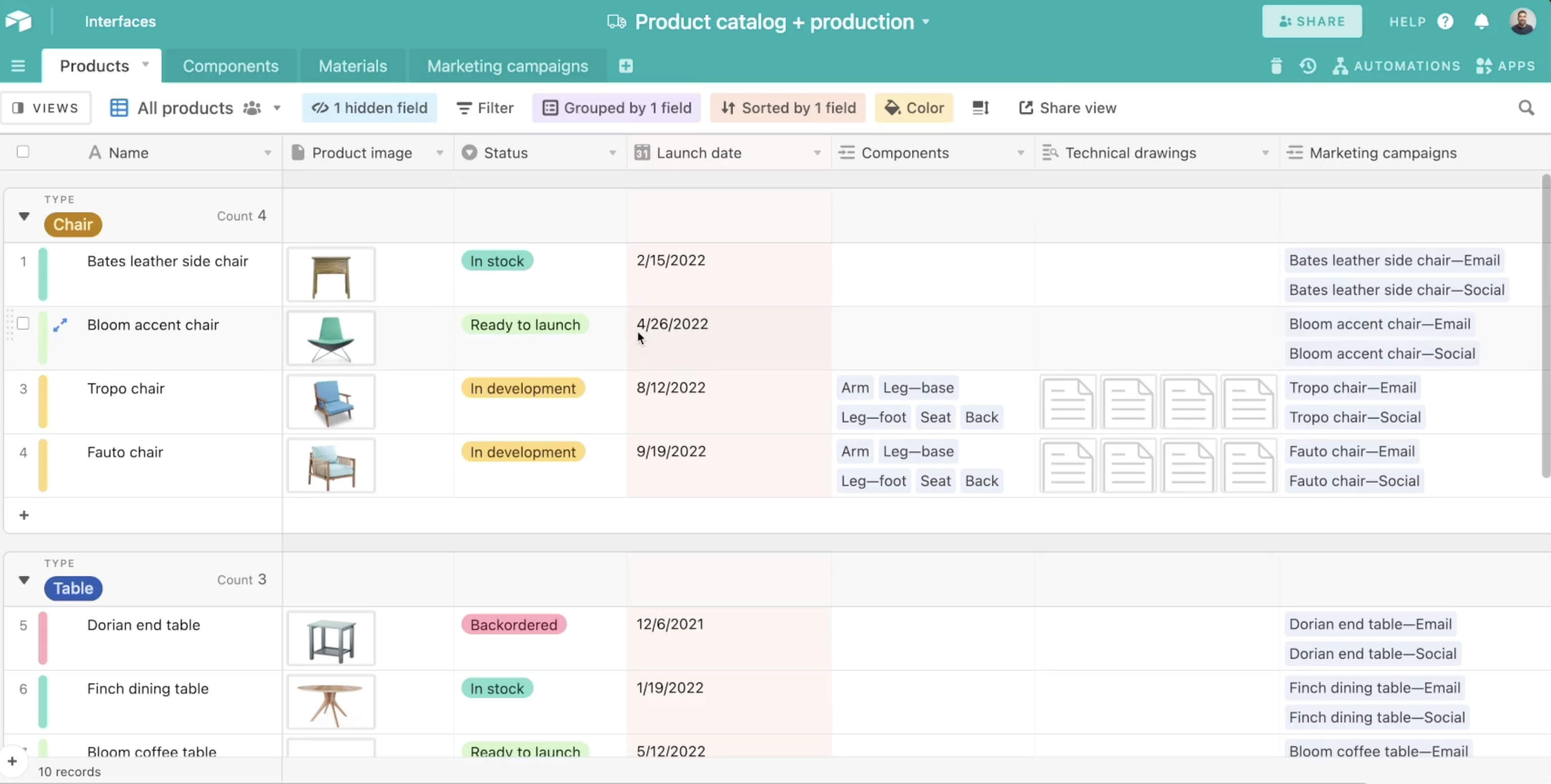Open the Tropo chair product image thumbnail

coord(330,402)
